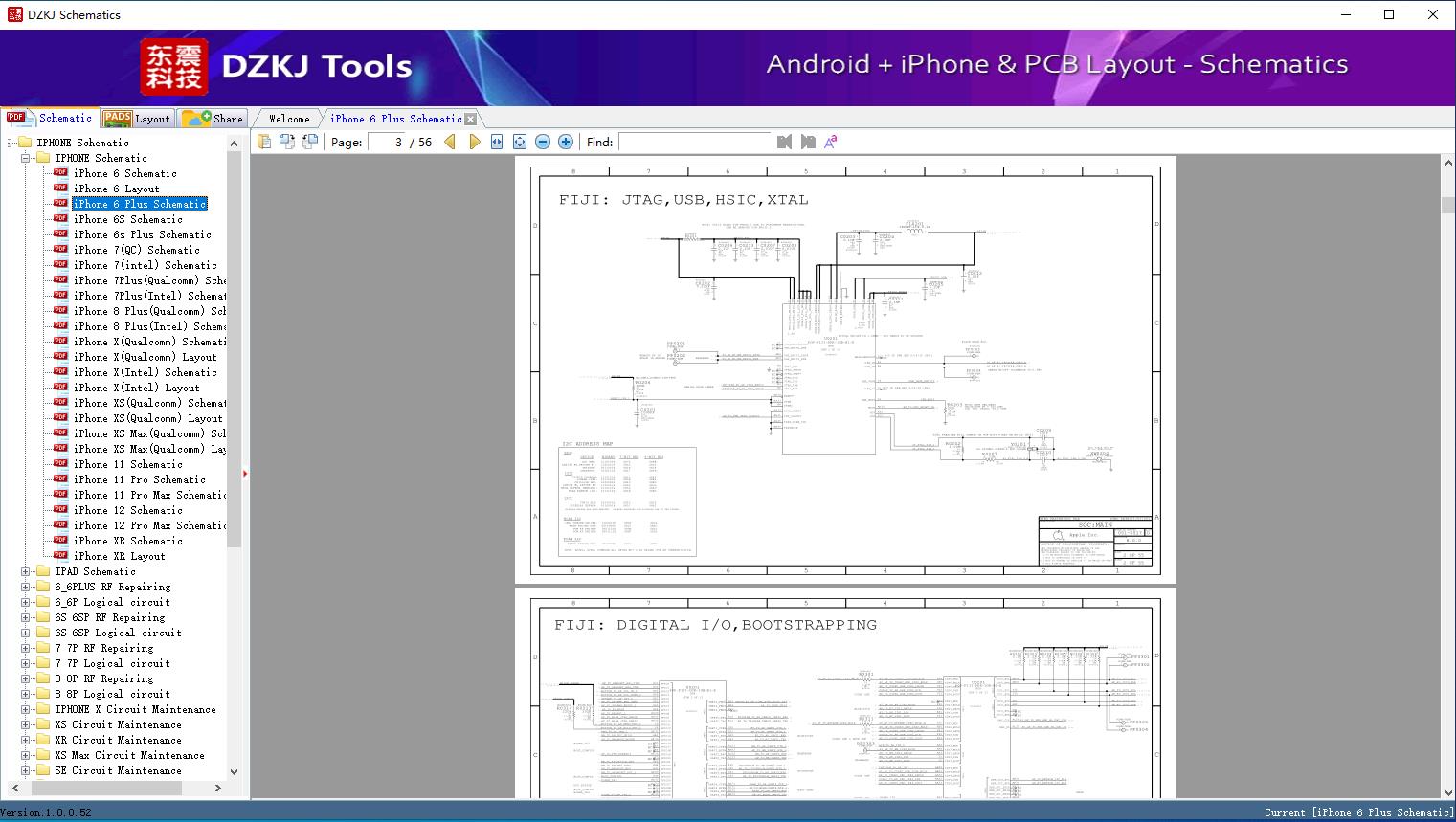Click the find next icon

pos(808,142)
